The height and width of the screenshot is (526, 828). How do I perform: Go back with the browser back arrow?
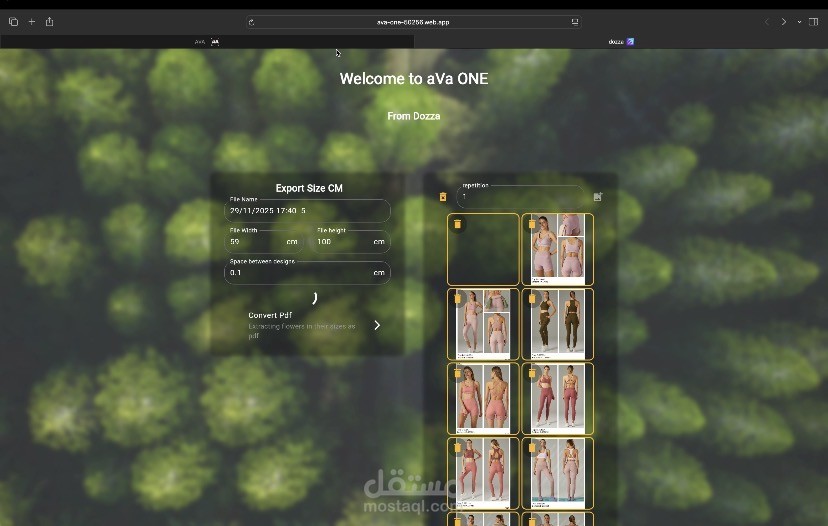767,22
